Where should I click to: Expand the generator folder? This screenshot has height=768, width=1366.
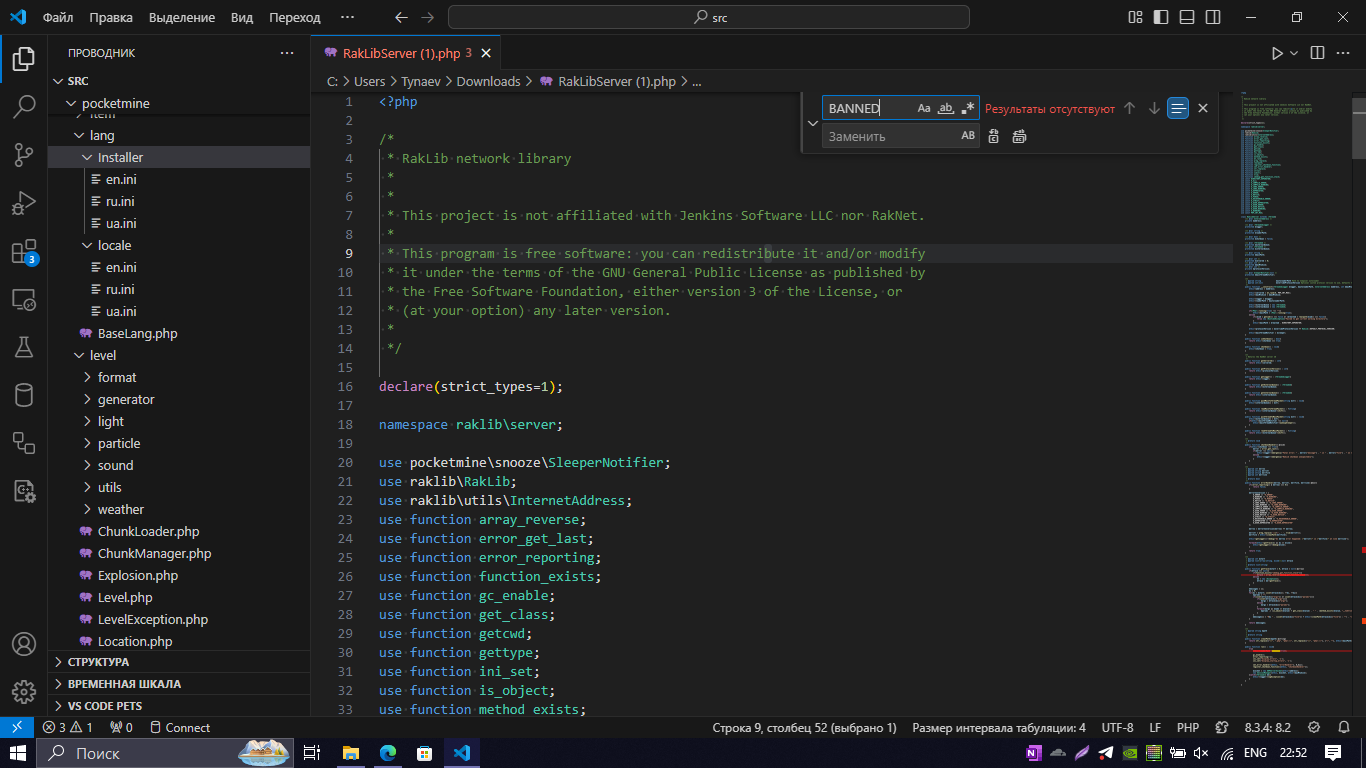126,399
